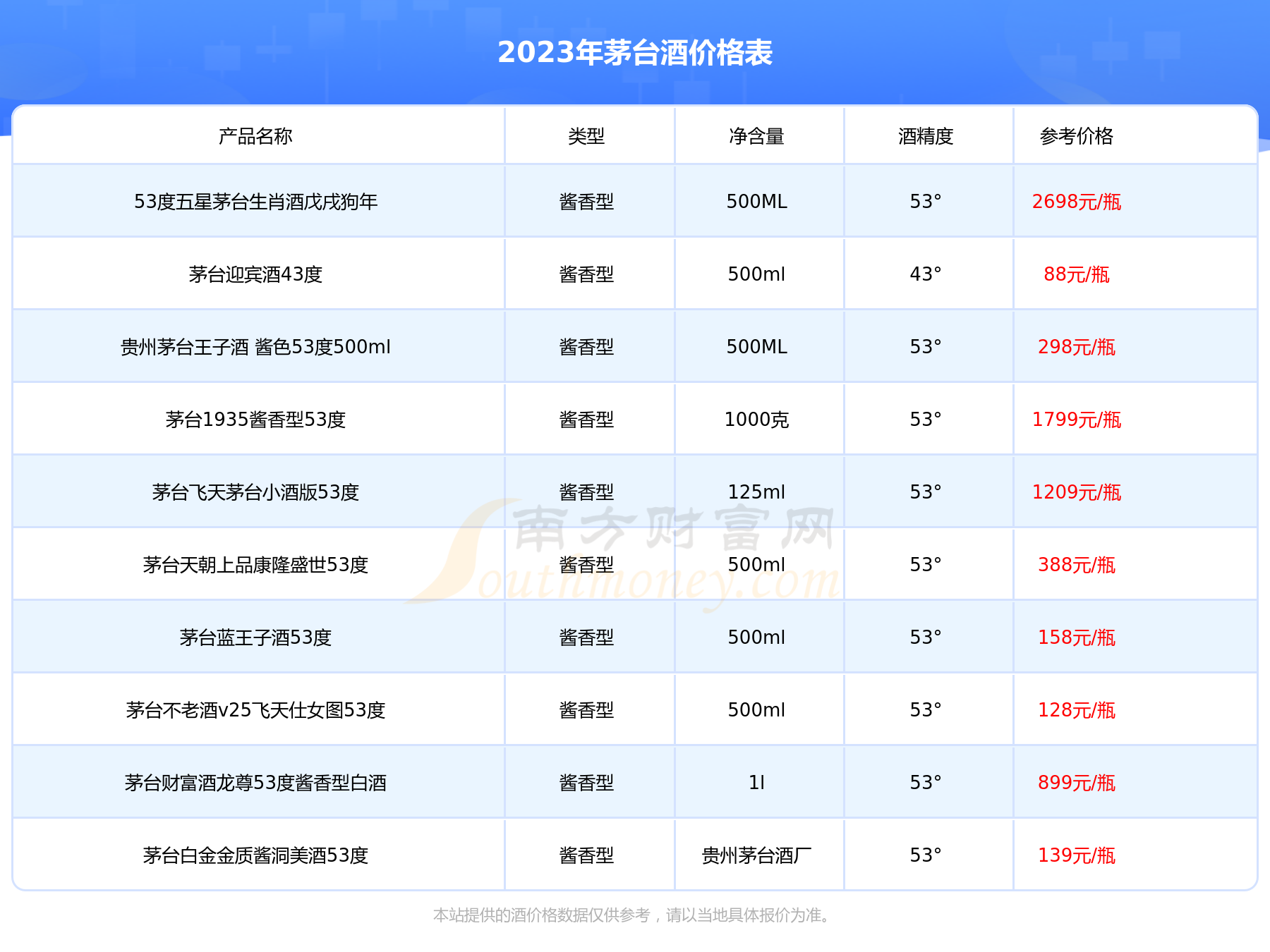
Task: Select the 参考价格 column header
Action: coord(1076,136)
